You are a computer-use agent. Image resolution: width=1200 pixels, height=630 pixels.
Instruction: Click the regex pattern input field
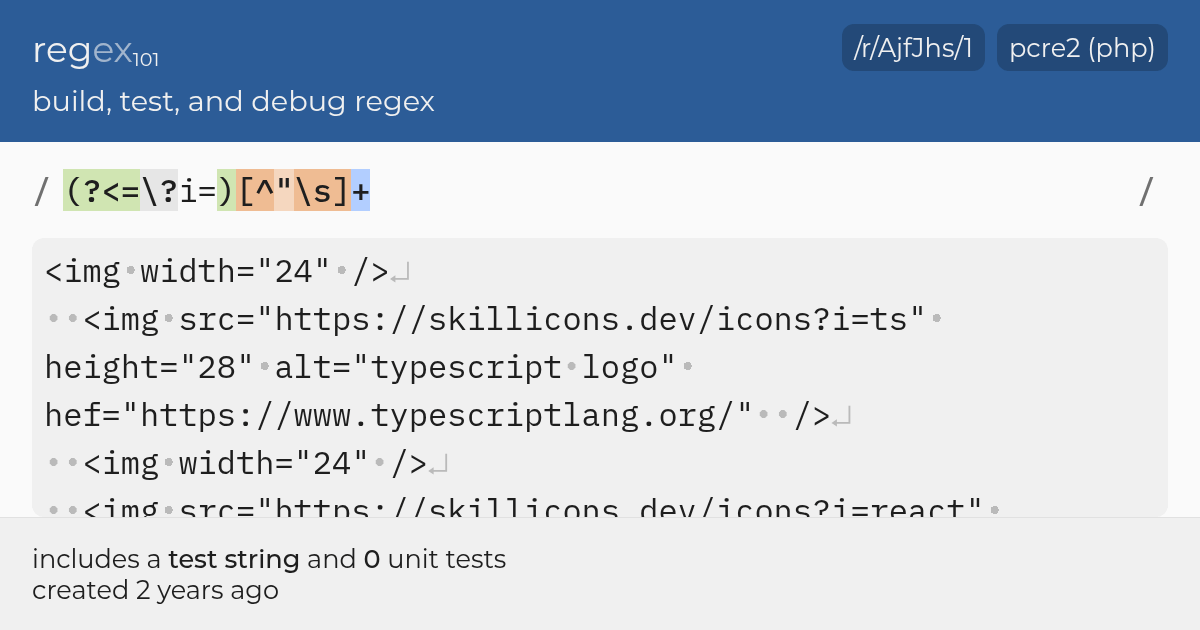pyautogui.click(x=600, y=191)
